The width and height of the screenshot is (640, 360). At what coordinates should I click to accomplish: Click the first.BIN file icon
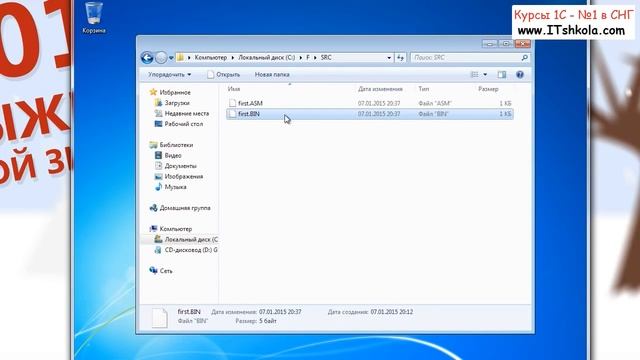(x=232, y=114)
